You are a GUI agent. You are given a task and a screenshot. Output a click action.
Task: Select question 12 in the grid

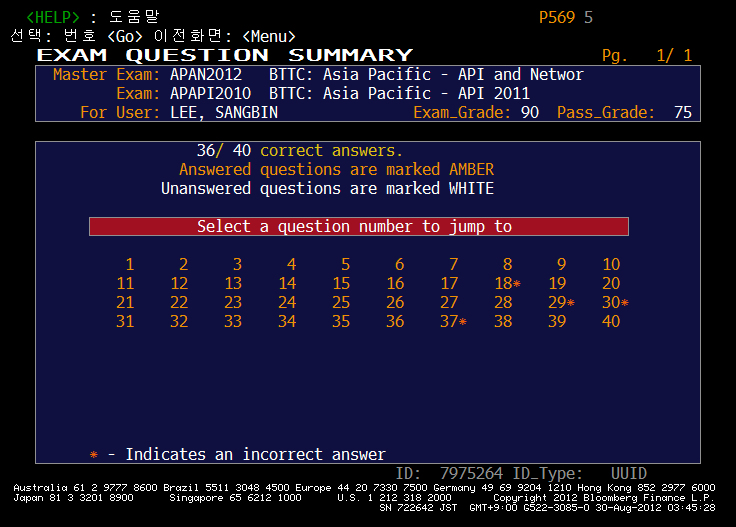pyautogui.click(x=179, y=283)
